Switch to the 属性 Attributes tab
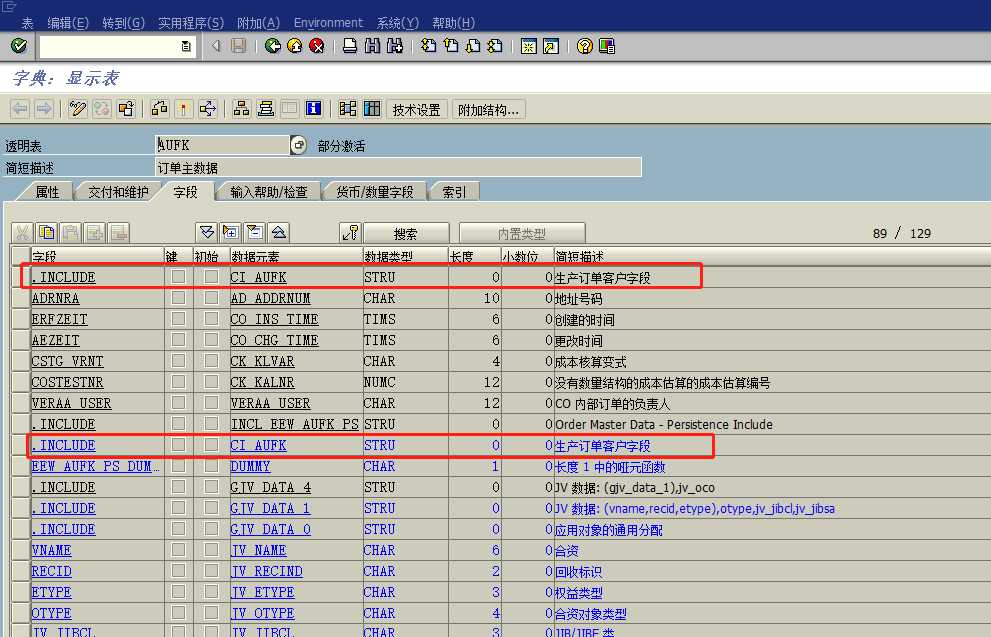Viewport: 991px width, 637px height. coord(47,191)
